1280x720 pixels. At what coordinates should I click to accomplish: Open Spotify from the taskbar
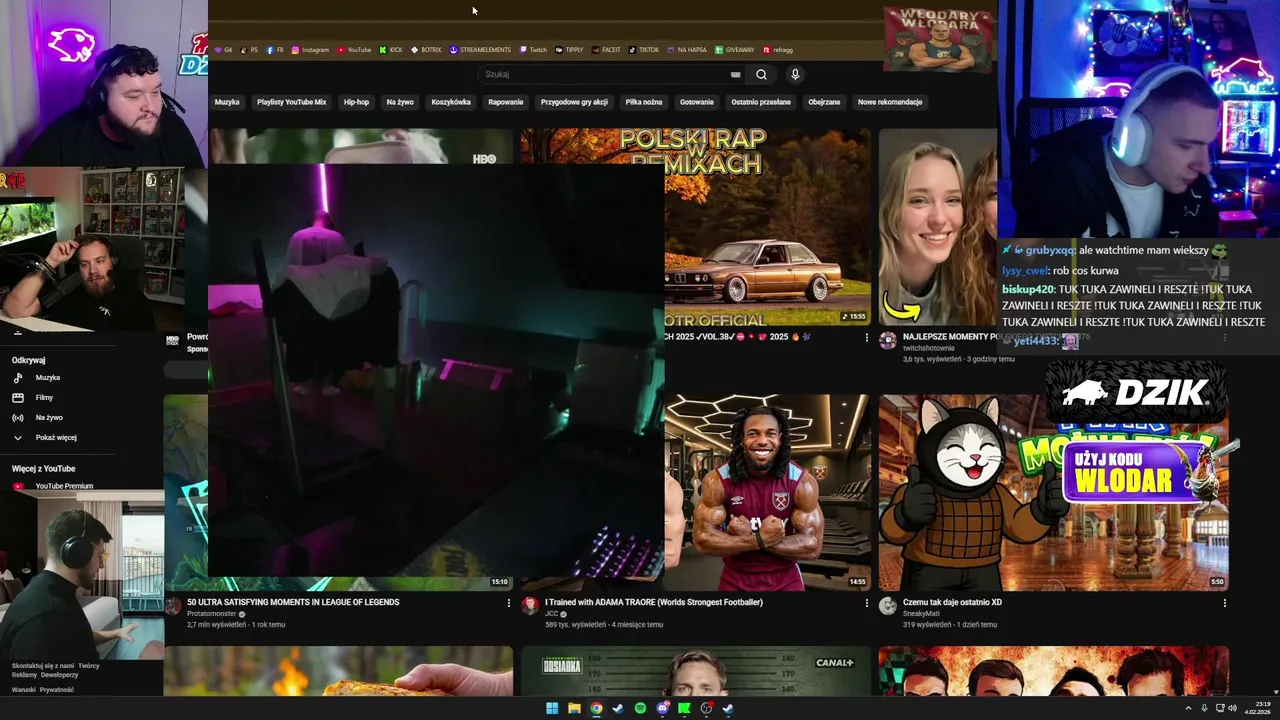[640, 708]
